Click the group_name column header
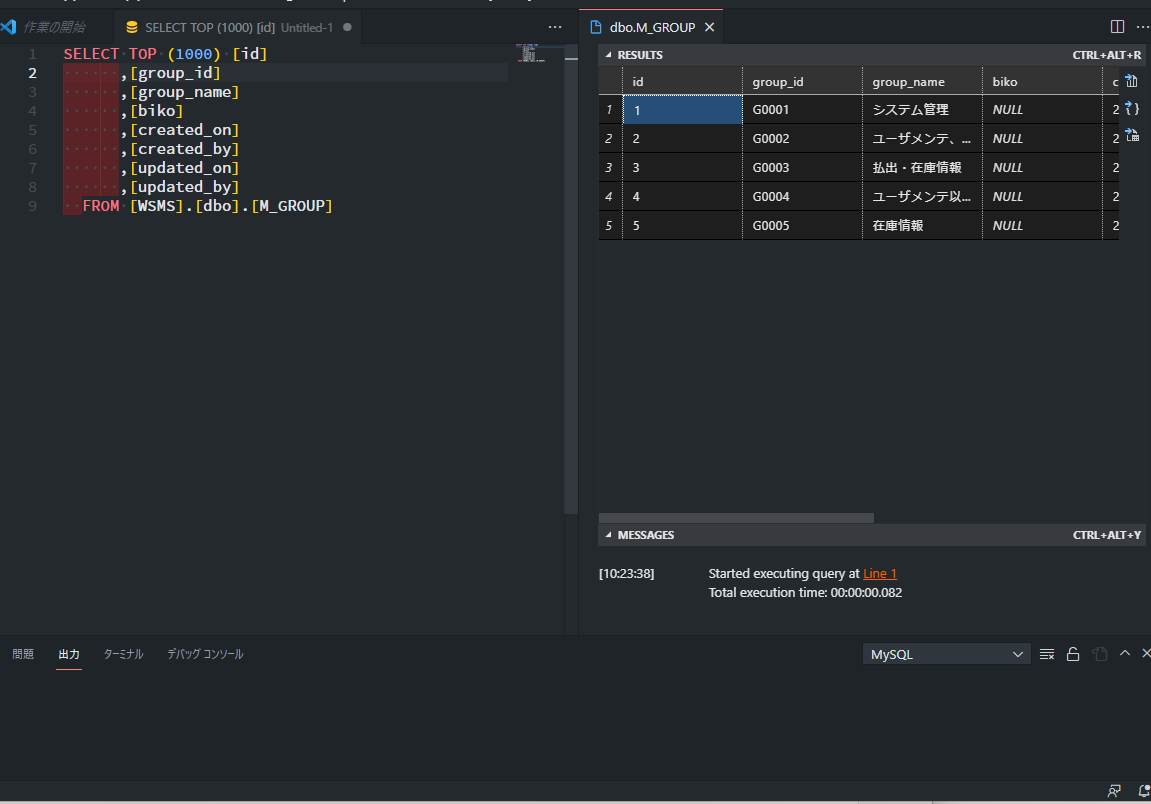 click(x=922, y=82)
